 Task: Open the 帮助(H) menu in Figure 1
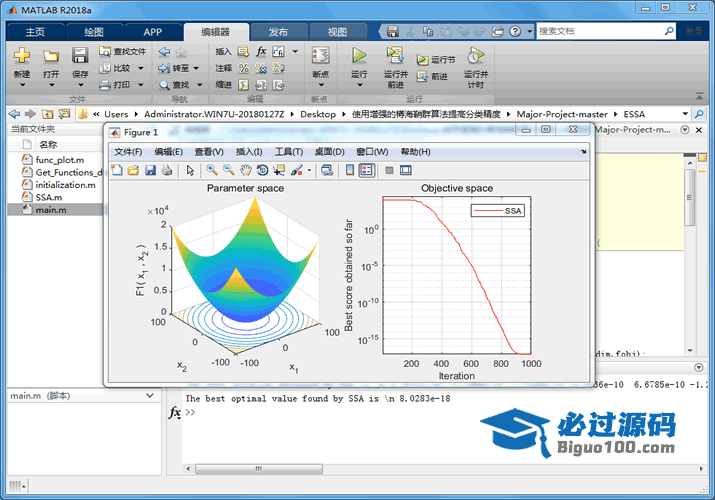(415, 152)
